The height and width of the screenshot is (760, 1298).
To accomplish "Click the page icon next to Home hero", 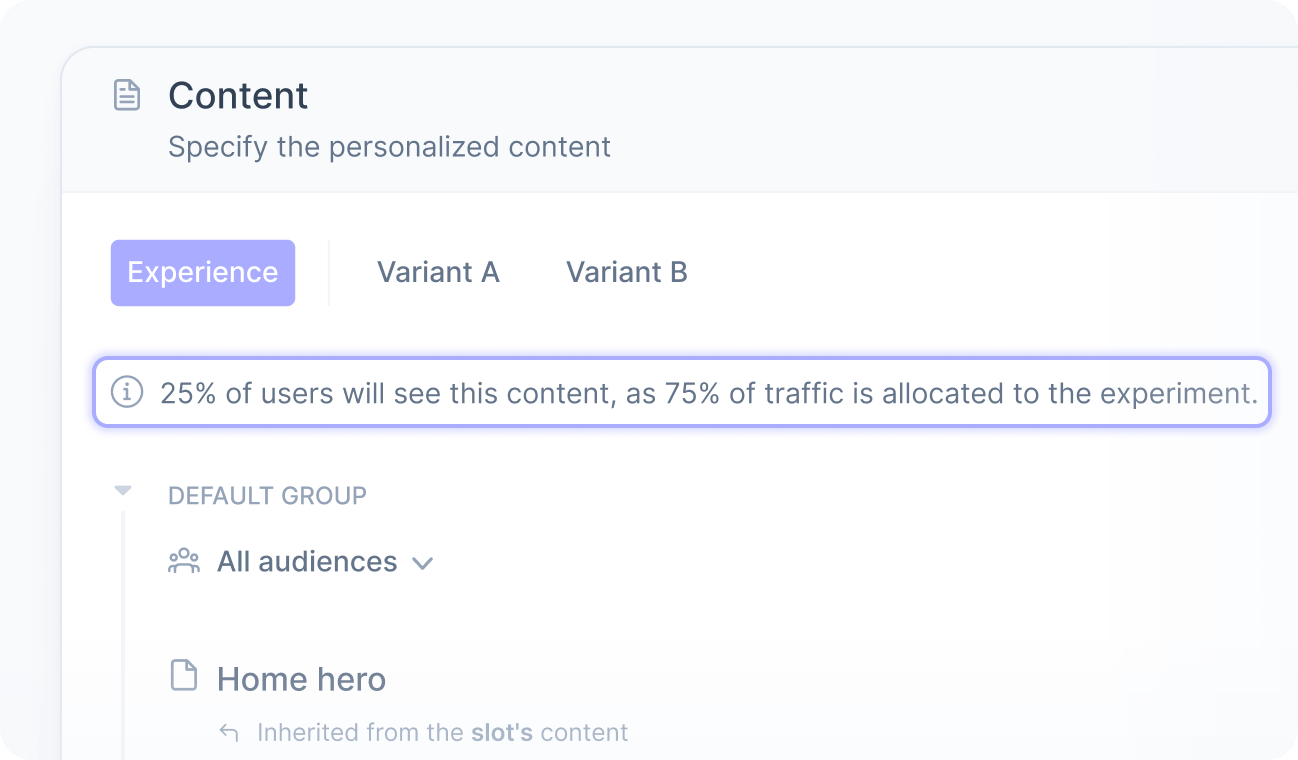I will [x=183, y=676].
